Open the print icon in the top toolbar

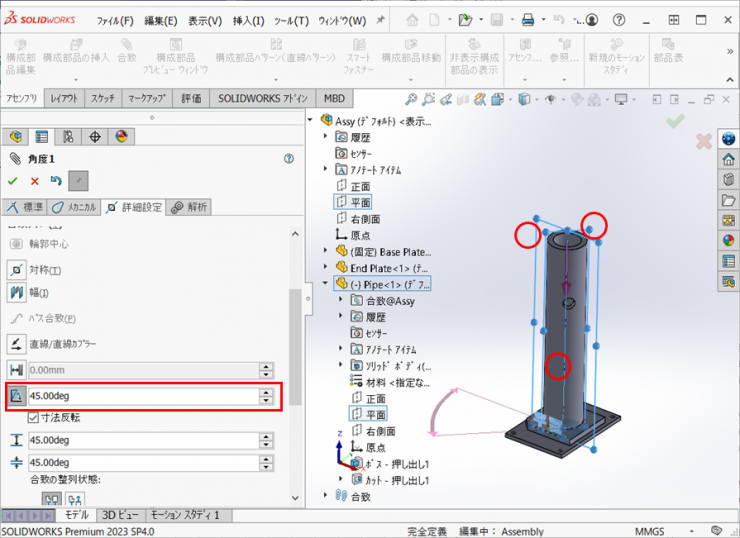pyautogui.click(x=528, y=19)
